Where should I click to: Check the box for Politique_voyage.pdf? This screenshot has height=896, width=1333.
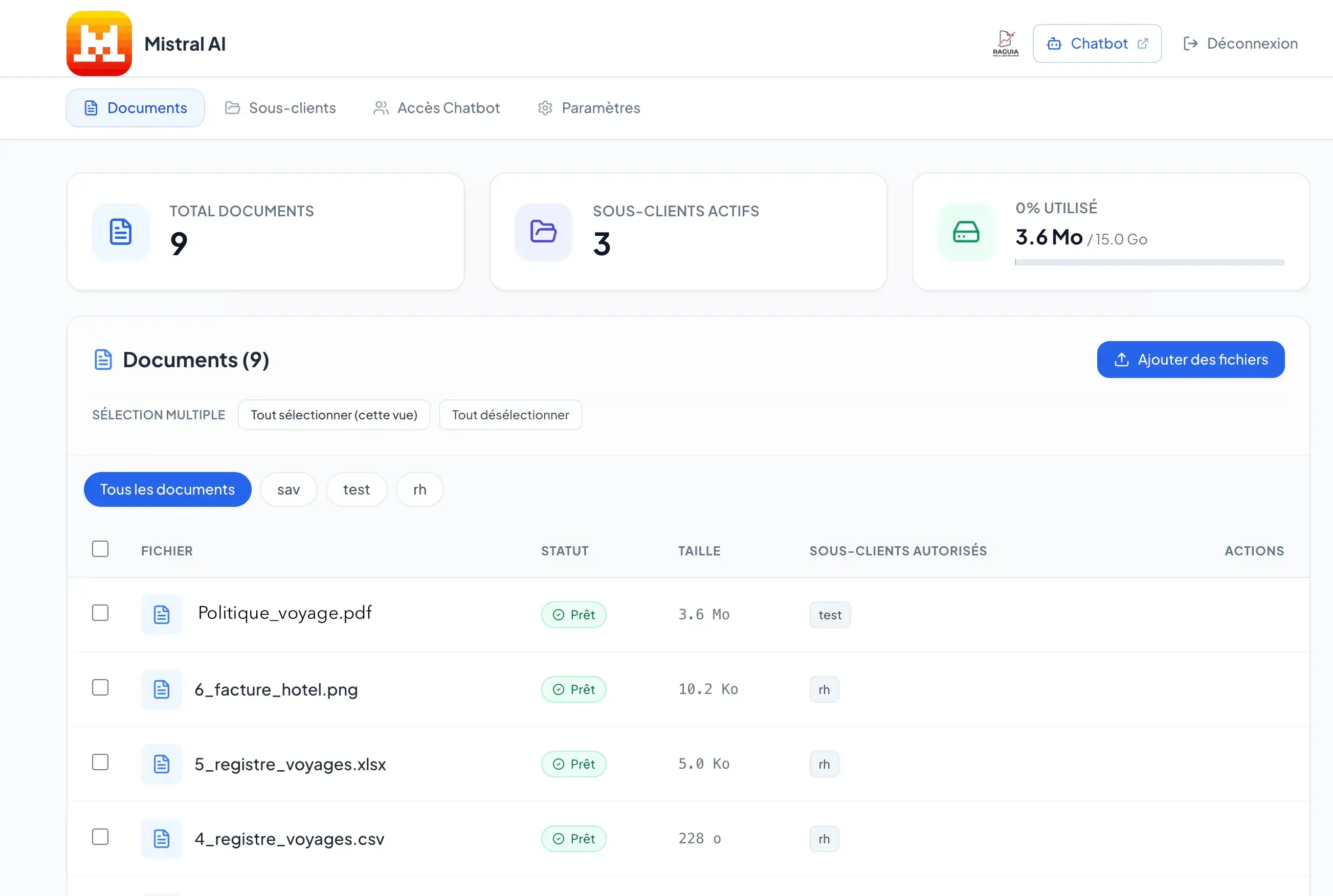click(x=101, y=613)
